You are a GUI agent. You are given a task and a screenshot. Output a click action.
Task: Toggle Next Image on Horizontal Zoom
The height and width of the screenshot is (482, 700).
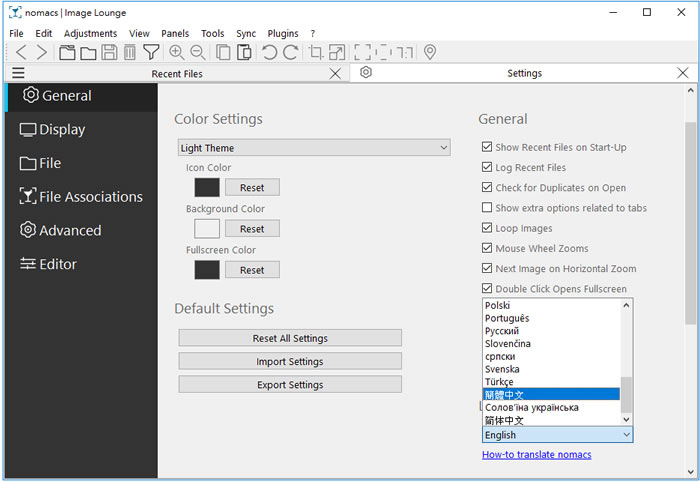[x=487, y=268]
